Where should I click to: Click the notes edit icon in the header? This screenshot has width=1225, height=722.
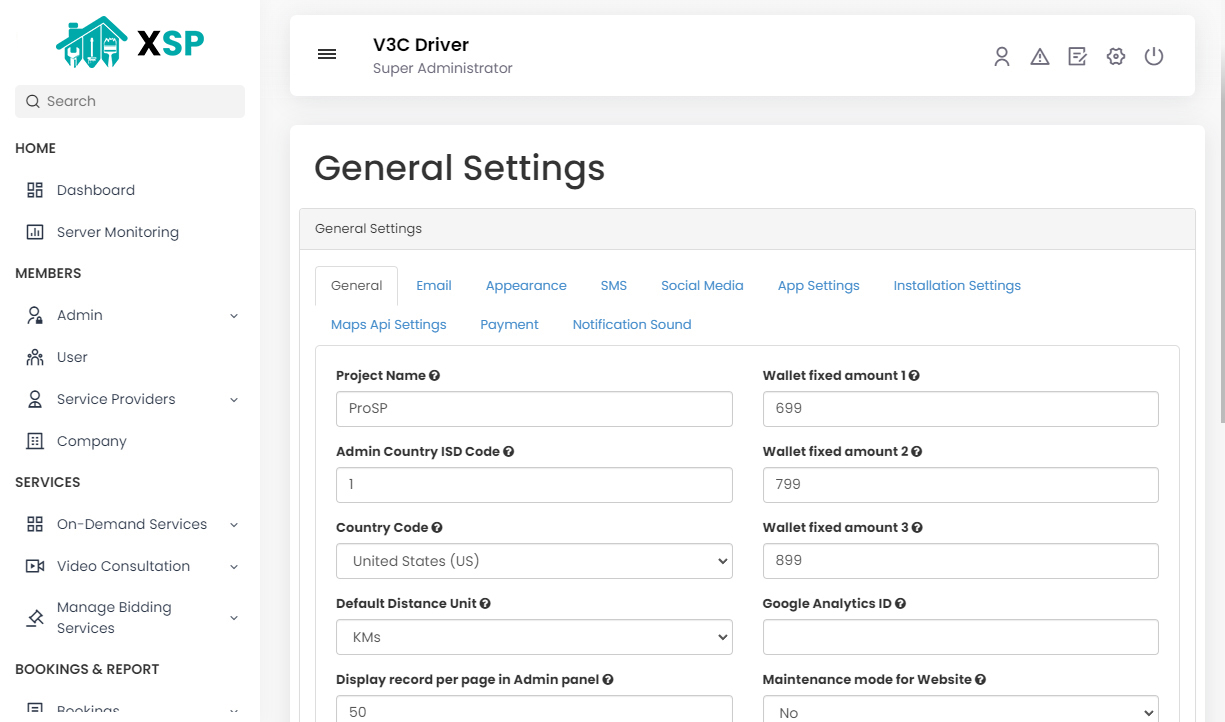click(1077, 56)
